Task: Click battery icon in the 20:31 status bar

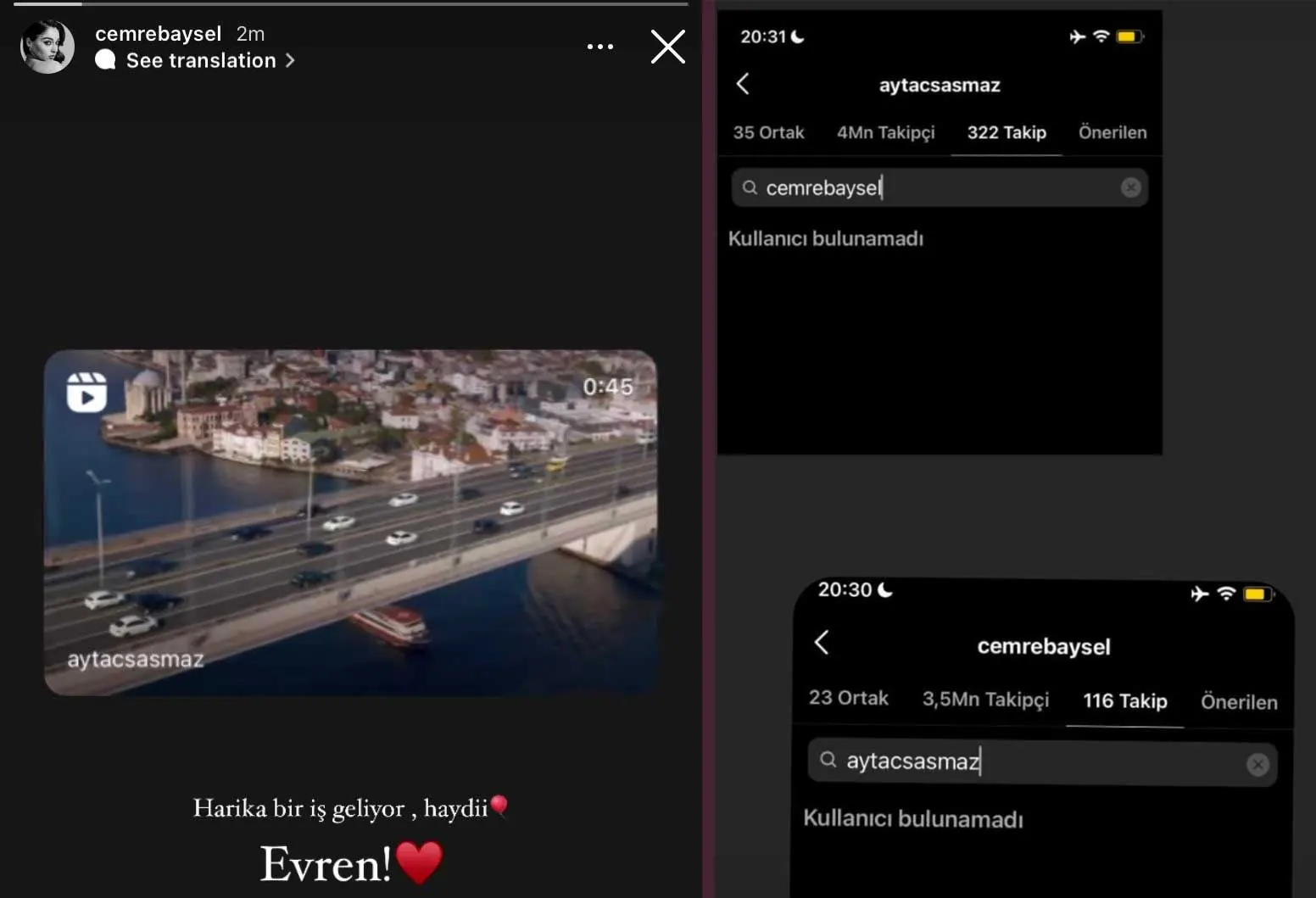Action: (x=1130, y=36)
